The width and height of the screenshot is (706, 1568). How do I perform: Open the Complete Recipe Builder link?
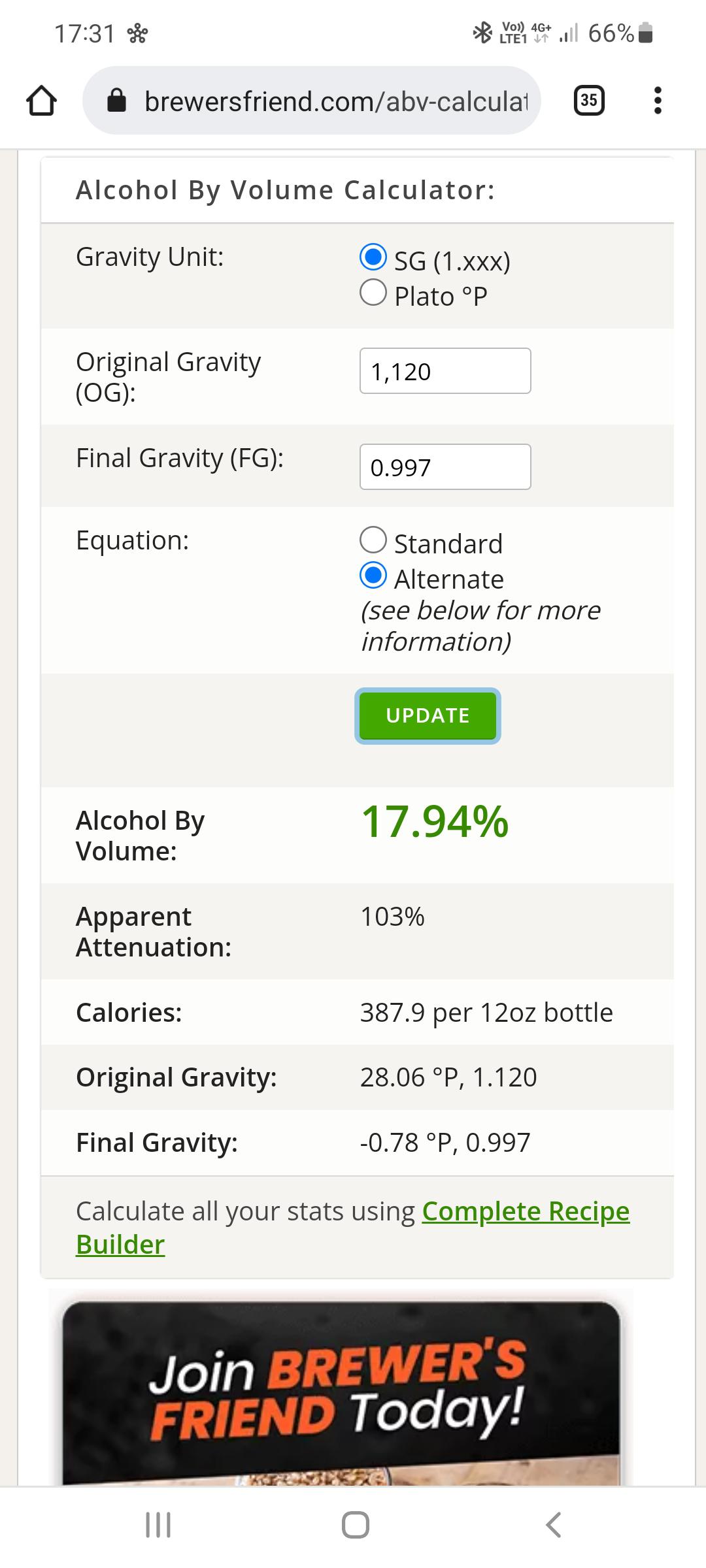(525, 1210)
